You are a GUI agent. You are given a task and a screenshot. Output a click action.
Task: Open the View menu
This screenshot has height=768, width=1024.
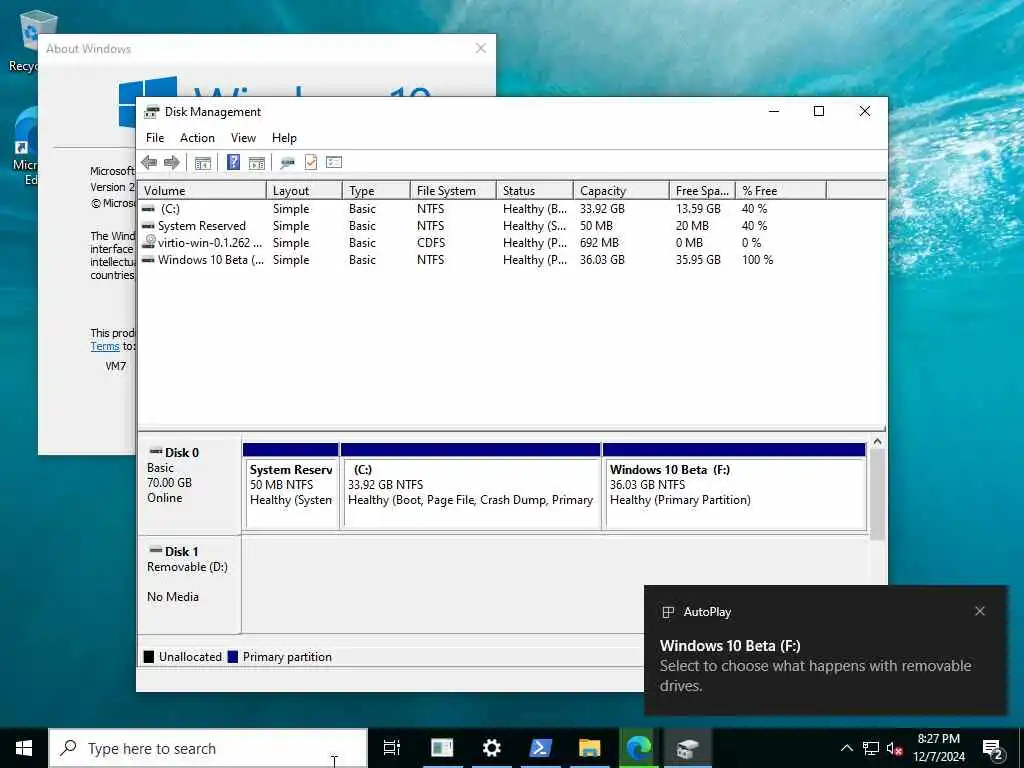click(243, 138)
